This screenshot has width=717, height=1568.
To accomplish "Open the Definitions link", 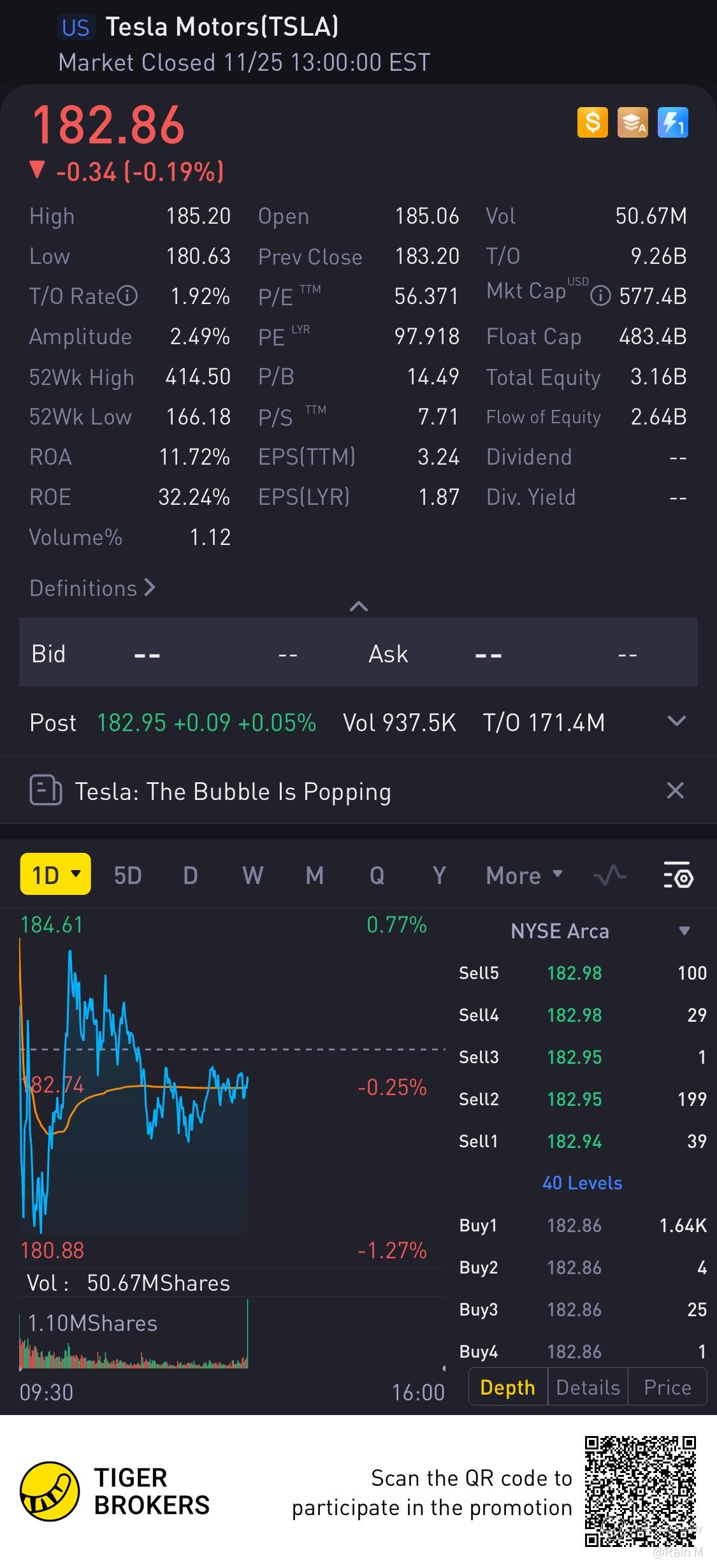I will point(92,588).
